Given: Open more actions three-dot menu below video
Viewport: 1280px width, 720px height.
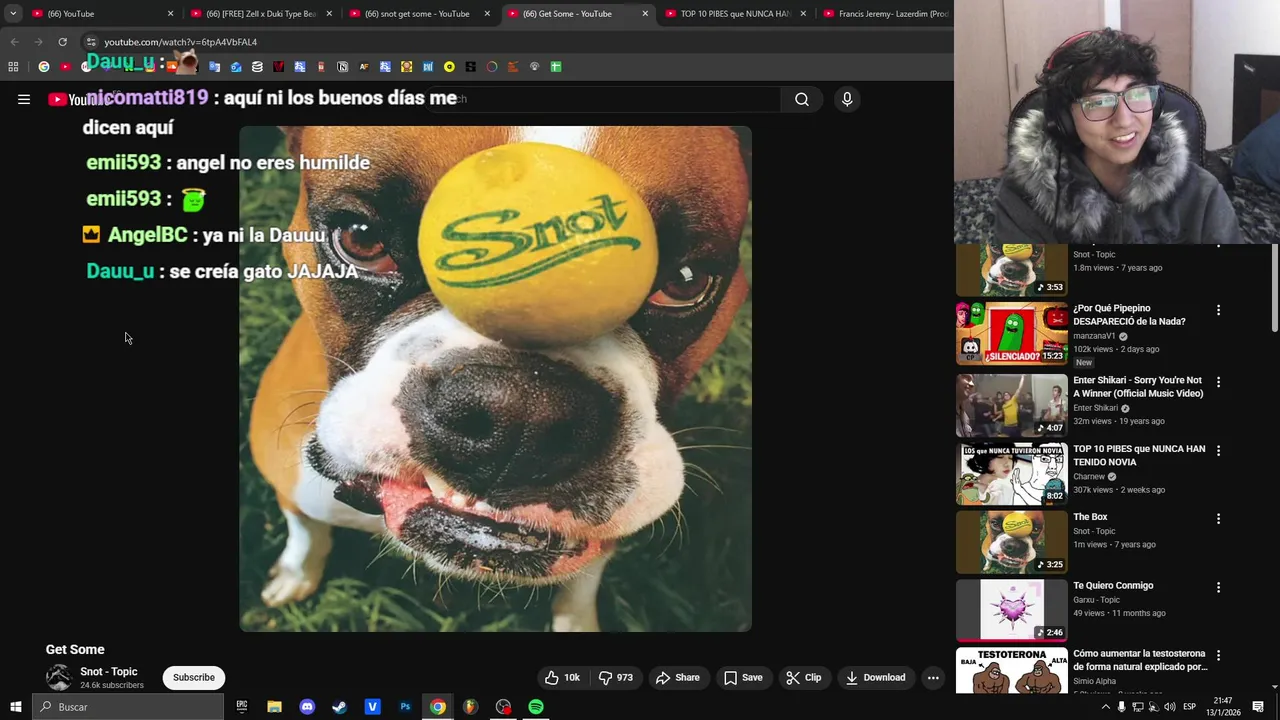Looking at the screenshot, I should (933, 677).
